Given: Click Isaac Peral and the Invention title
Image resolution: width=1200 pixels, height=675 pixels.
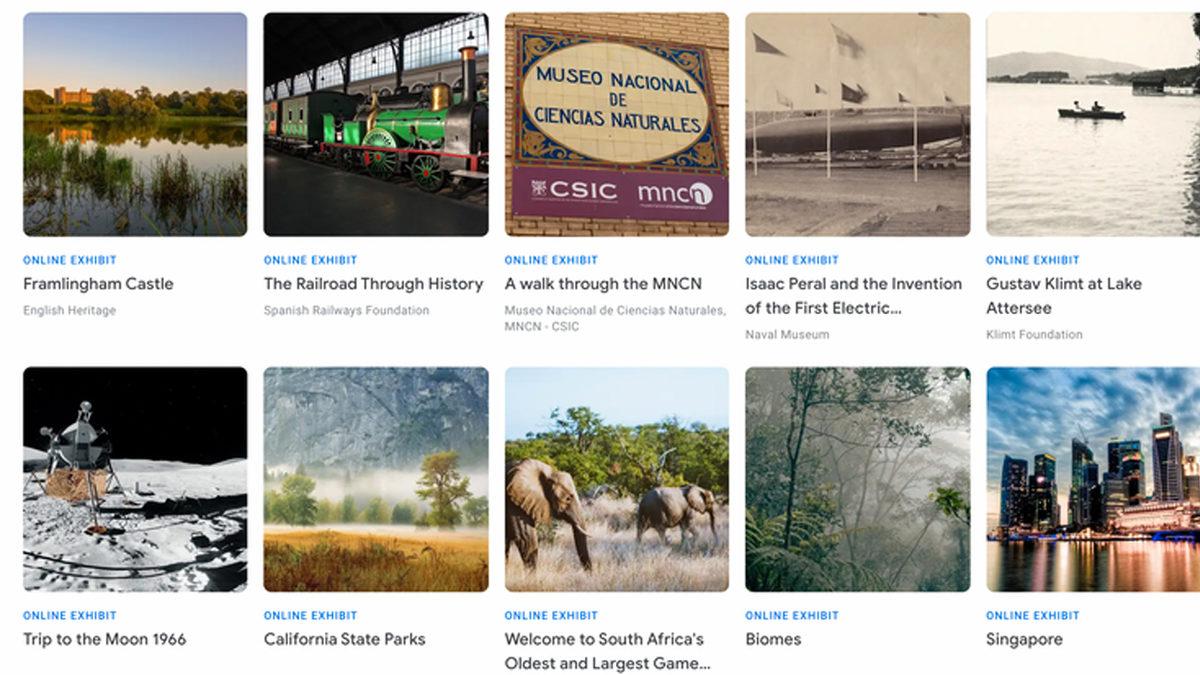Looking at the screenshot, I should pyautogui.click(x=854, y=296).
